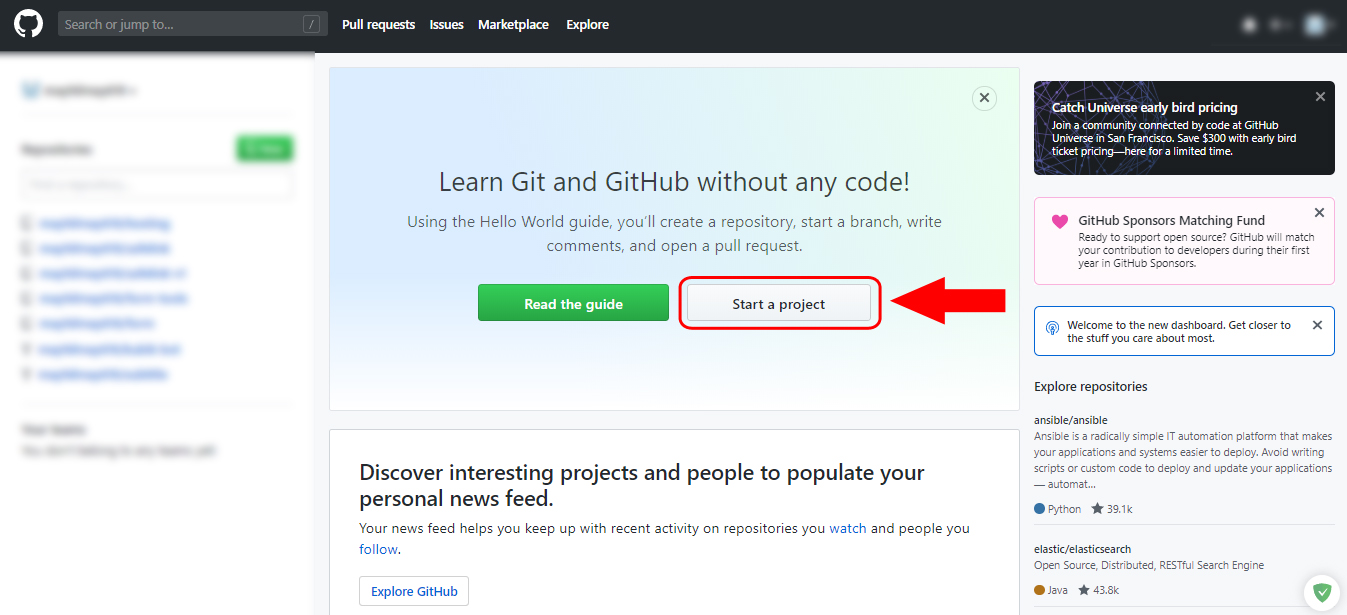Click the green shield extension badge
The height and width of the screenshot is (615, 1347).
pos(1322,593)
